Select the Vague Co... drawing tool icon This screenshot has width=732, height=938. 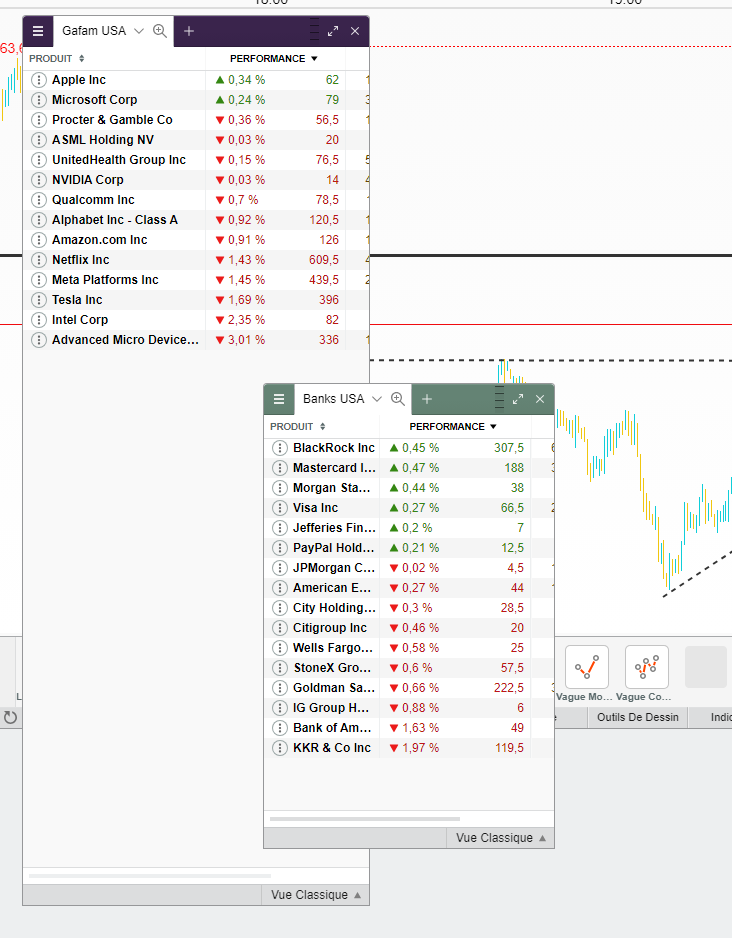tap(646, 666)
